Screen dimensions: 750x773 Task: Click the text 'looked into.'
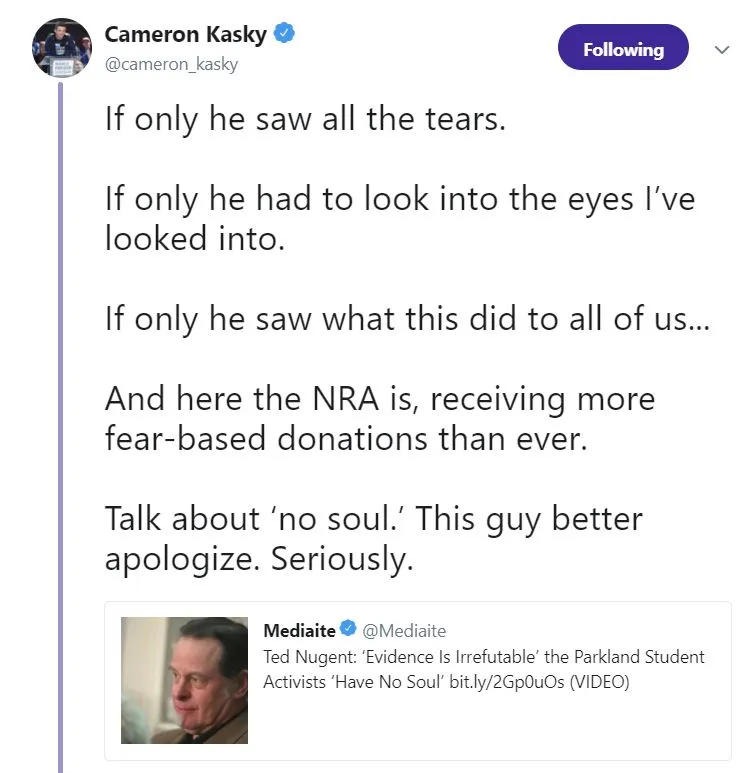coord(194,239)
